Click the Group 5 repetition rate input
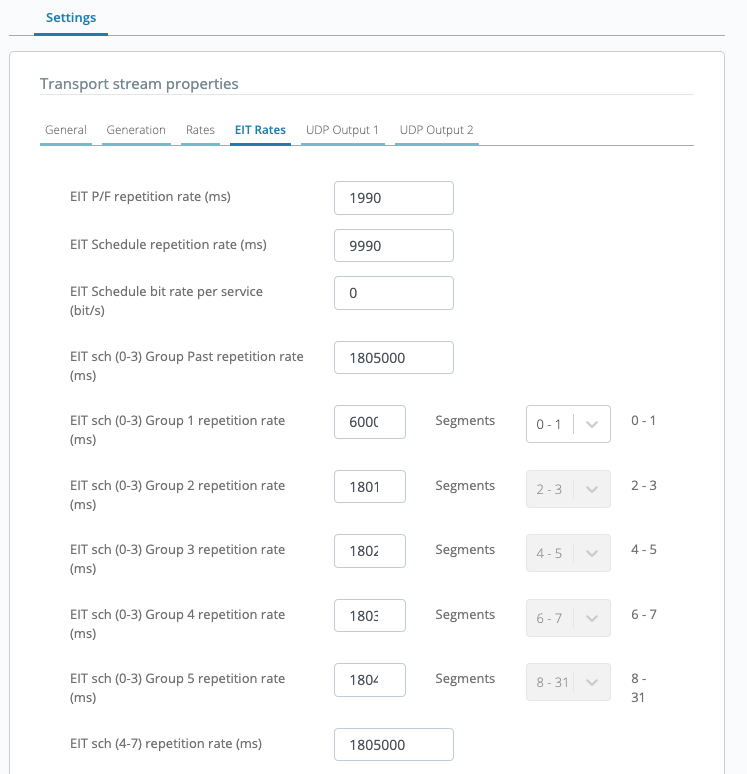 click(370, 680)
